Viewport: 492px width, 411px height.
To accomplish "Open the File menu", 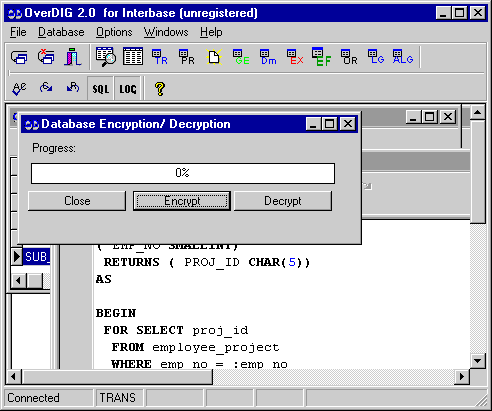I will point(18,32).
